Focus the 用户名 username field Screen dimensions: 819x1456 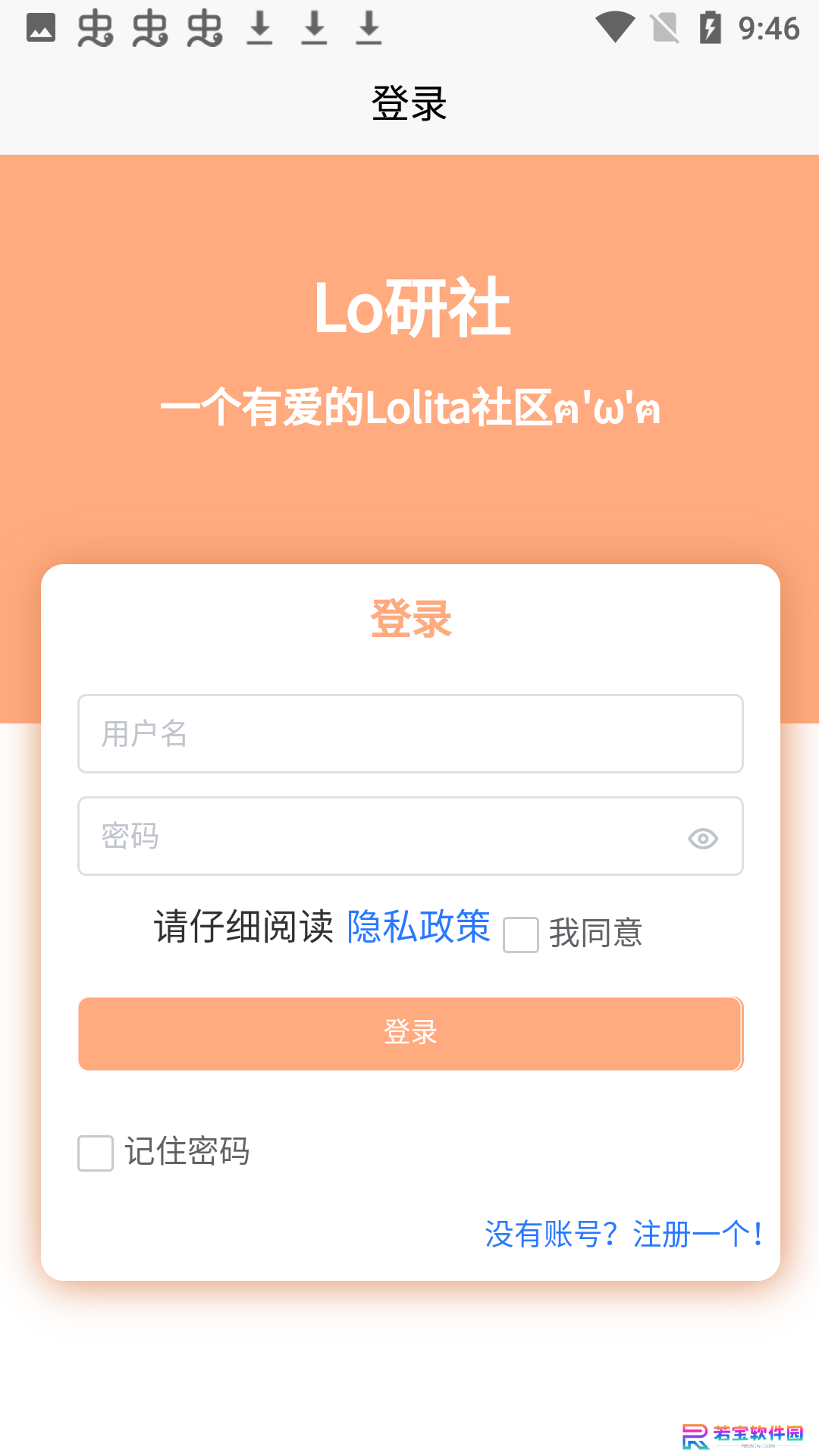[410, 733]
